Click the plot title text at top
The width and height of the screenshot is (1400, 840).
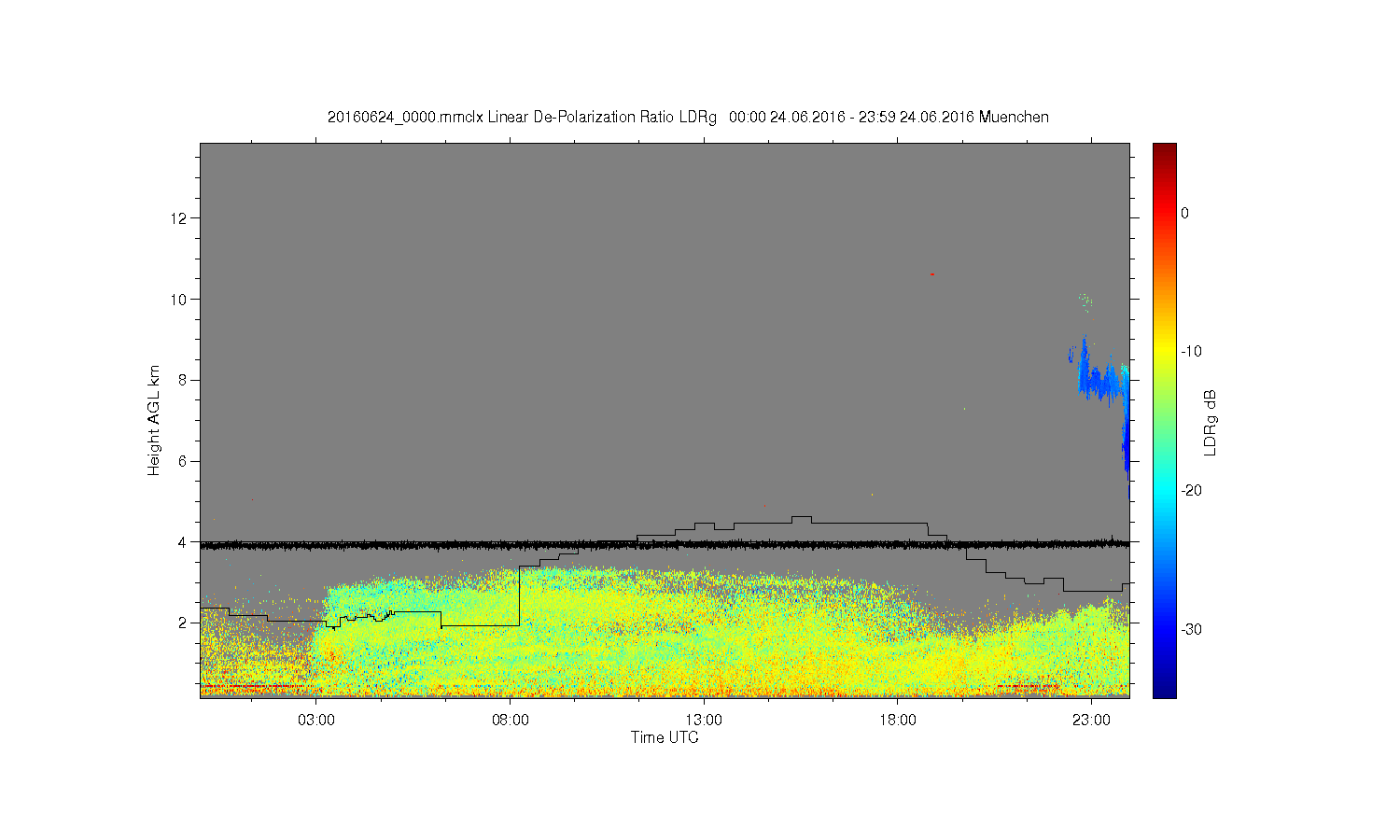688,118
